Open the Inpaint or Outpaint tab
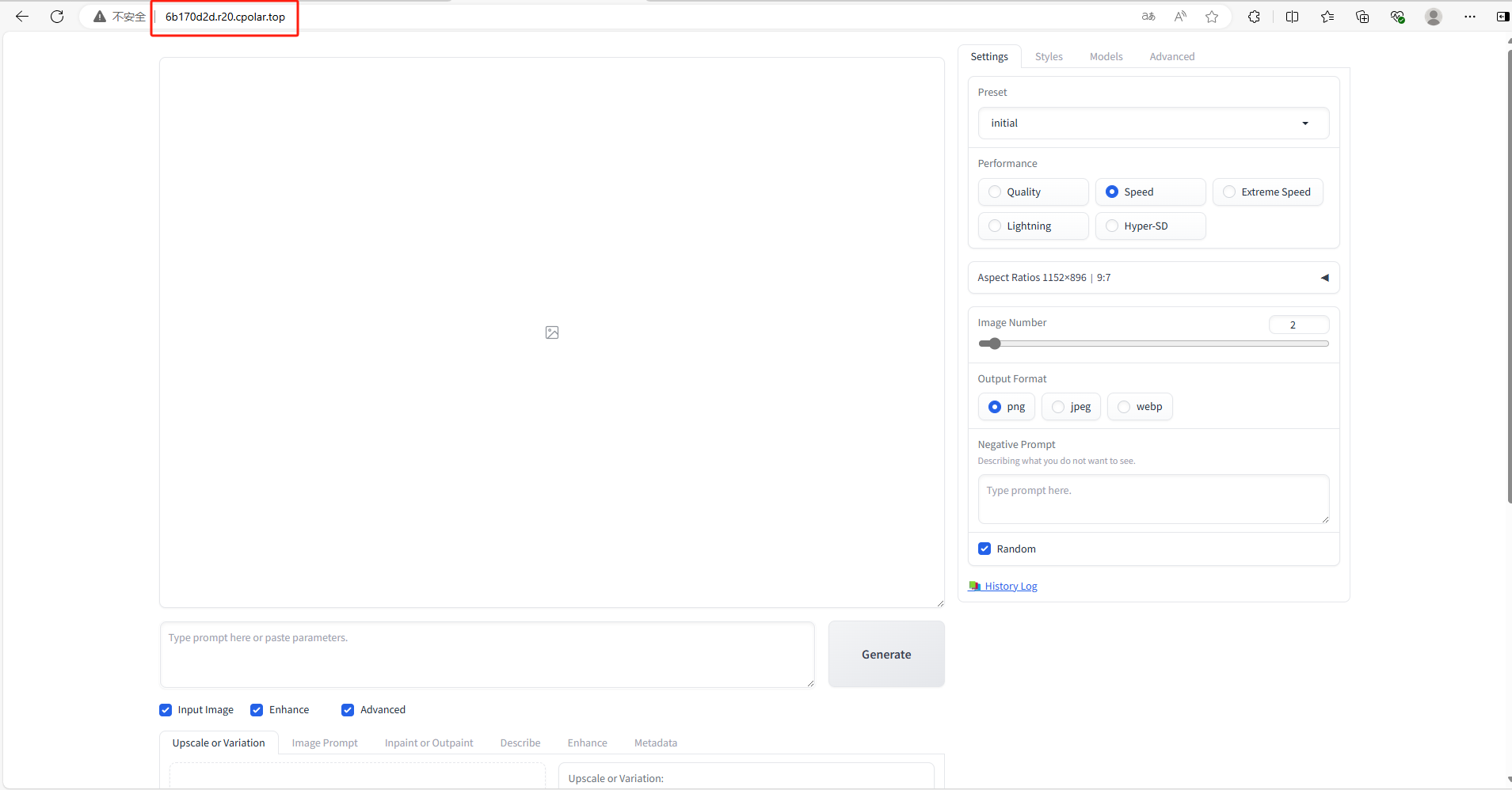 [x=428, y=743]
